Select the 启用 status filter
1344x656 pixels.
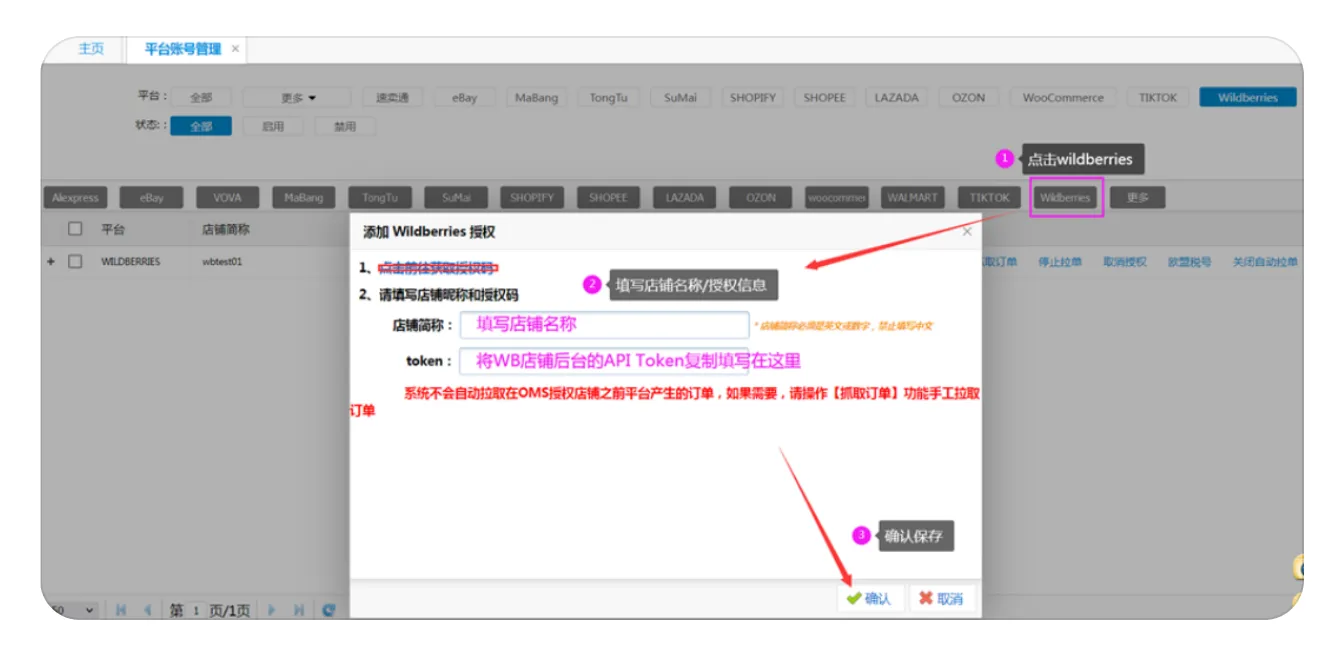click(x=273, y=127)
